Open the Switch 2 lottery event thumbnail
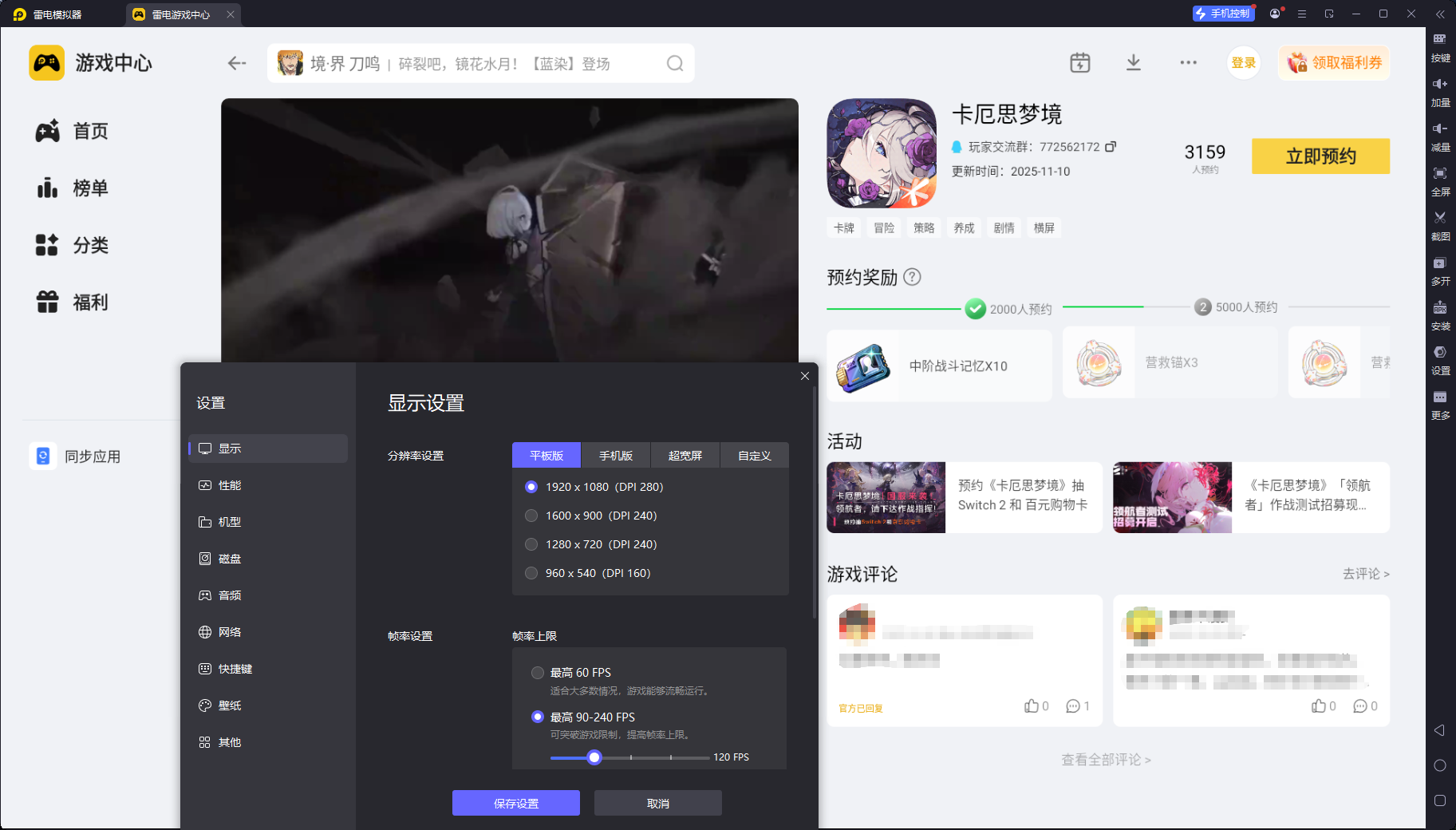Viewport: 1456px width, 830px height. (886, 497)
